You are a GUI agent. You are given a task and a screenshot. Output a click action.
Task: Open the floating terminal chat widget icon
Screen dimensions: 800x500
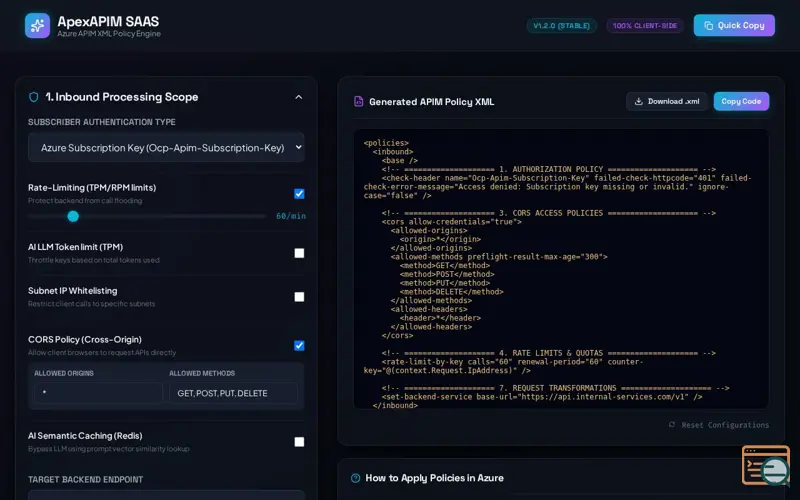click(x=766, y=465)
